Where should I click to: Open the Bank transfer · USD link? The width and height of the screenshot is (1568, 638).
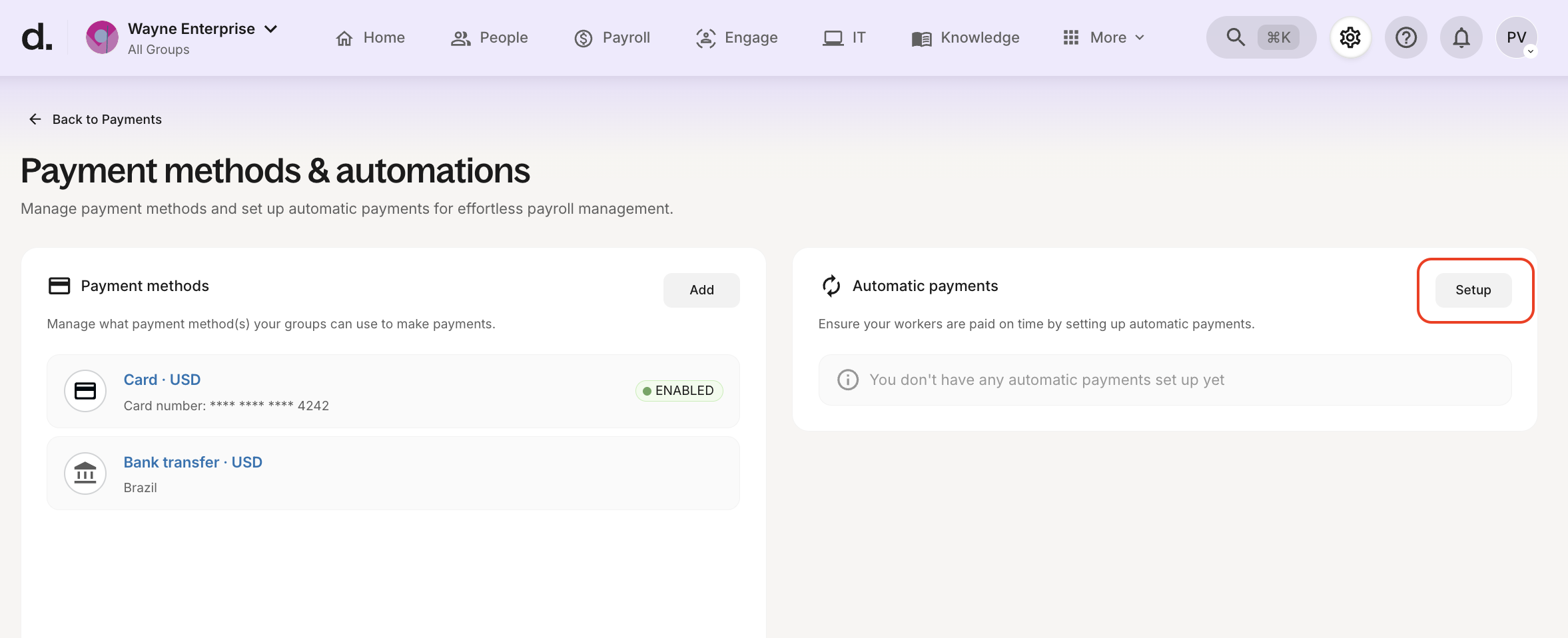click(193, 462)
